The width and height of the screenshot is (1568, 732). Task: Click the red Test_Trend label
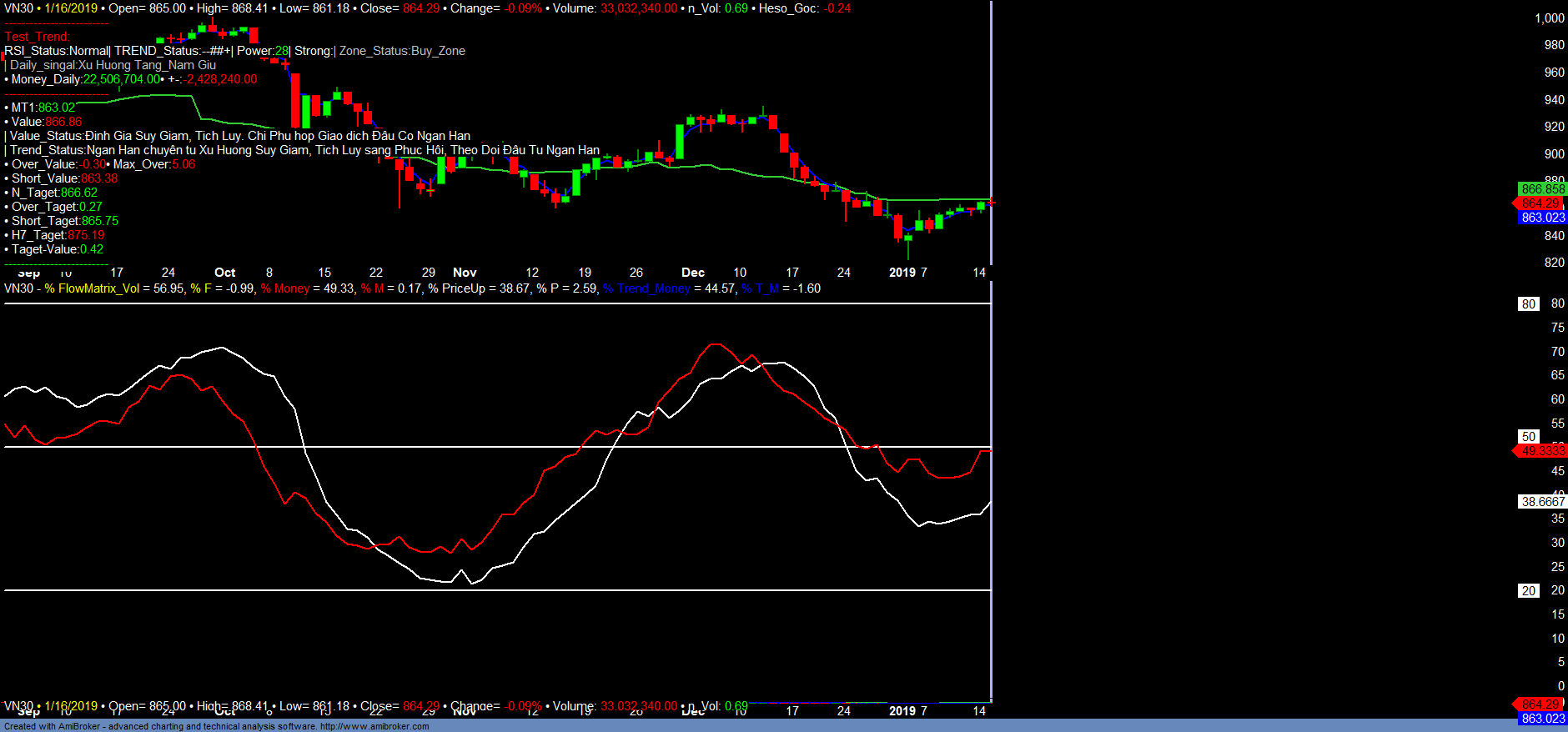37,37
